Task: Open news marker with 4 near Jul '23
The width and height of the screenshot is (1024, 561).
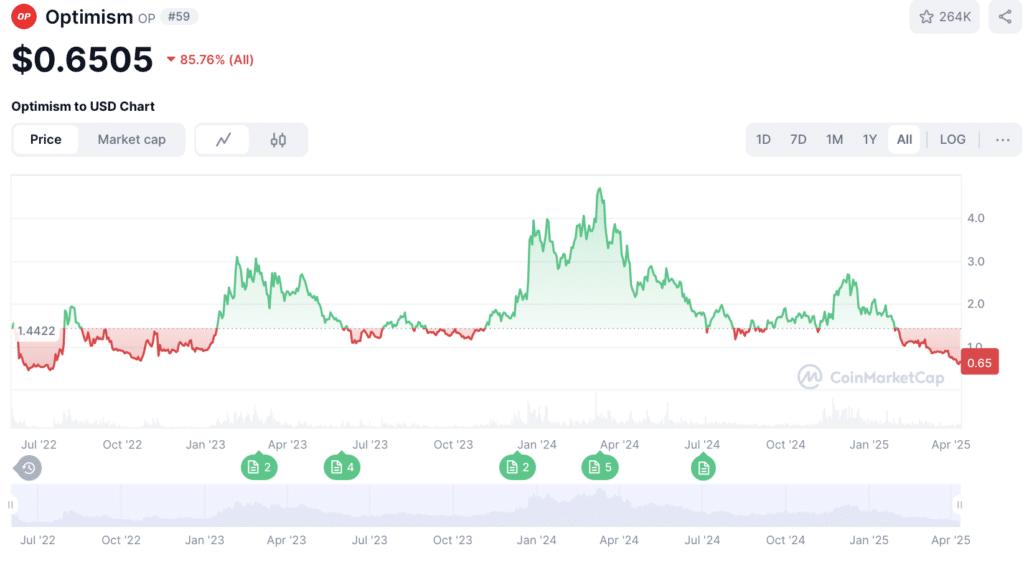Action: pos(342,467)
